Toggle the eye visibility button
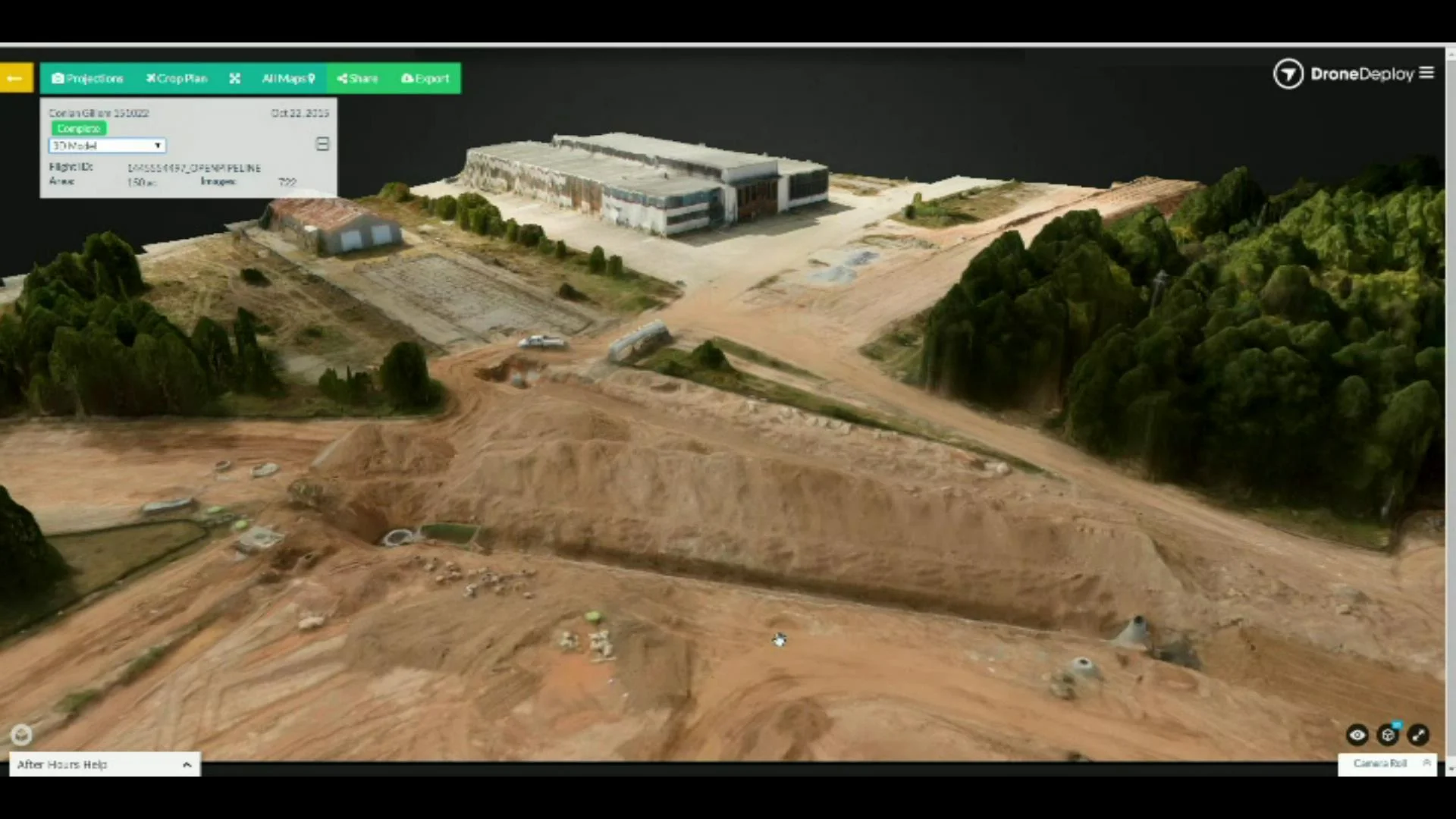 click(1357, 735)
